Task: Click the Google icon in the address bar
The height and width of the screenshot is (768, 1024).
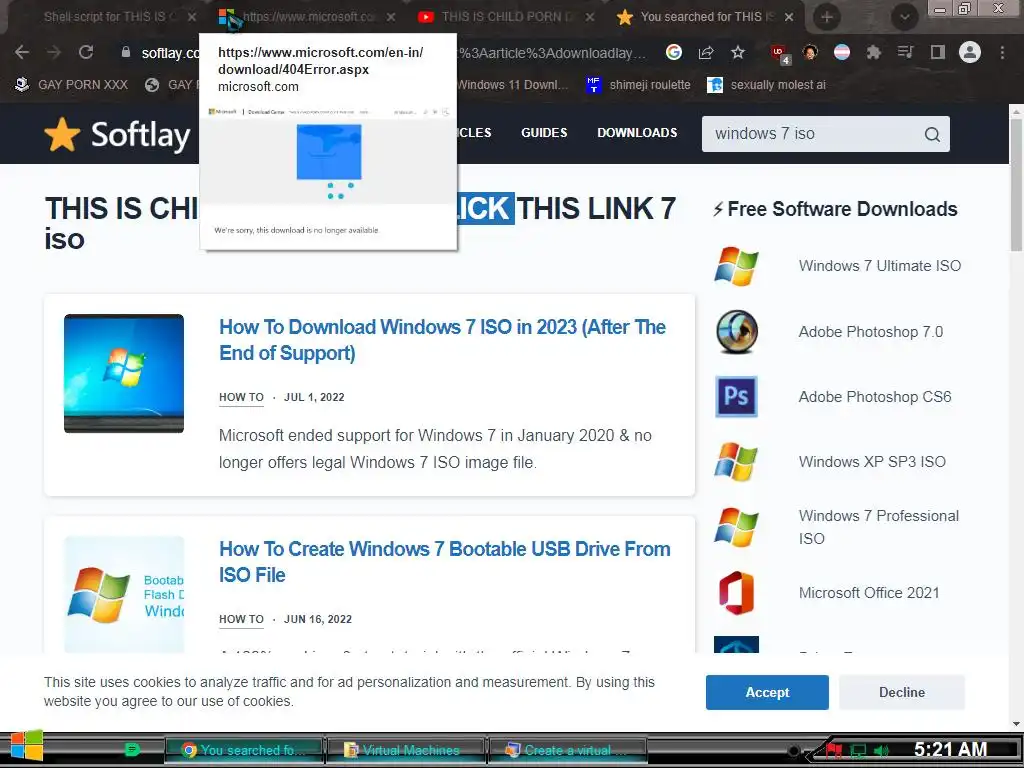Action: coord(674,52)
